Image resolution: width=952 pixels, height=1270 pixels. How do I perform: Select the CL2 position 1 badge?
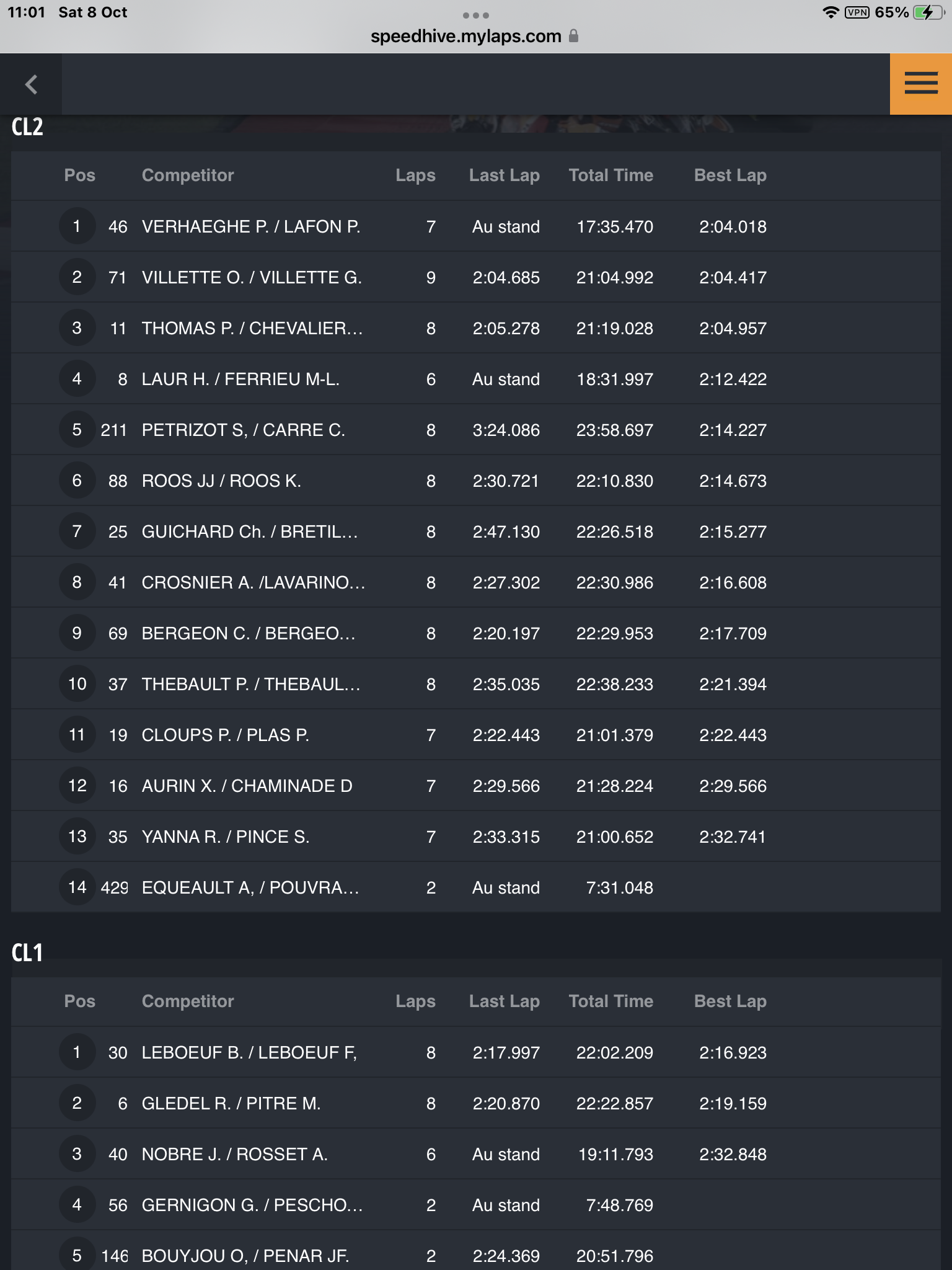click(x=77, y=226)
